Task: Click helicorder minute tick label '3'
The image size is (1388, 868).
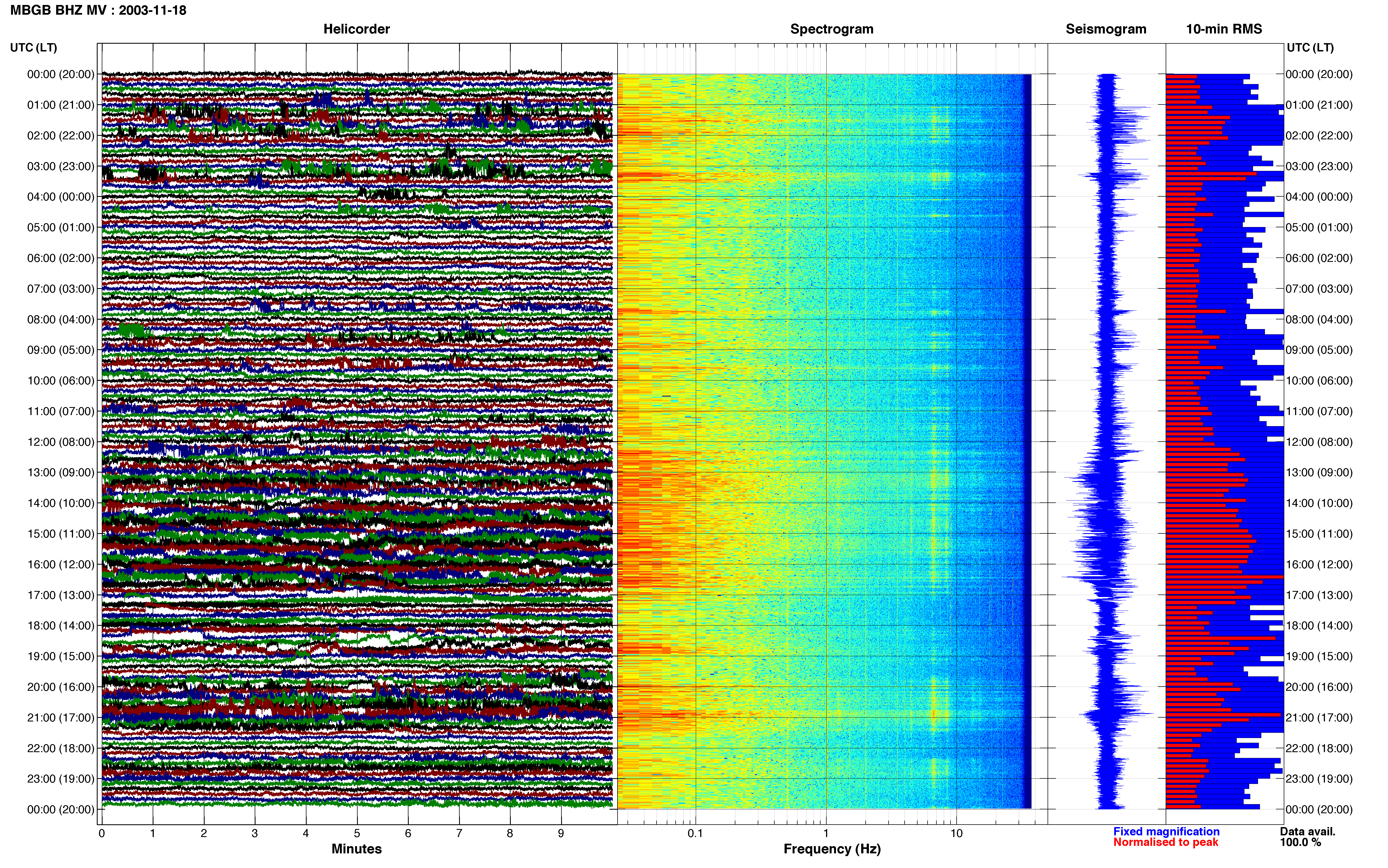Action: point(255,833)
